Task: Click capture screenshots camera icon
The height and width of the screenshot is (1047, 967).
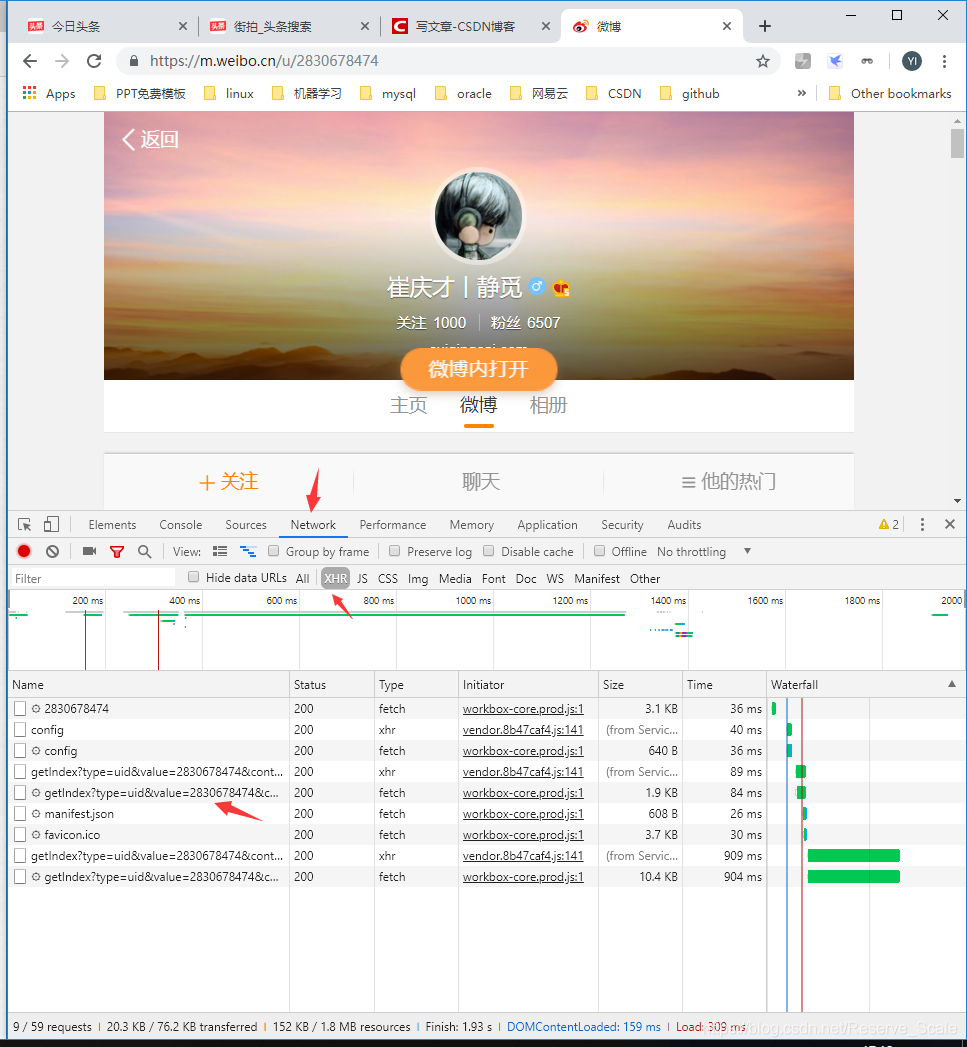Action: click(89, 552)
